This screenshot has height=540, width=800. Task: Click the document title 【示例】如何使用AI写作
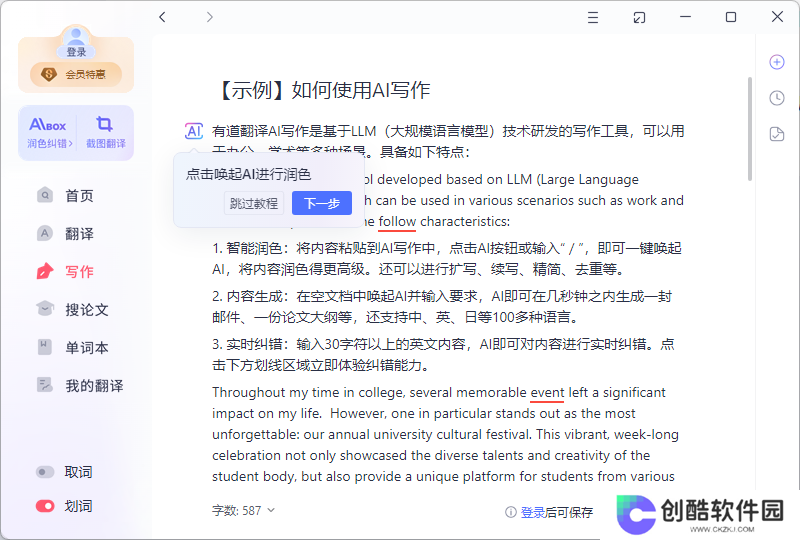pyautogui.click(x=323, y=90)
